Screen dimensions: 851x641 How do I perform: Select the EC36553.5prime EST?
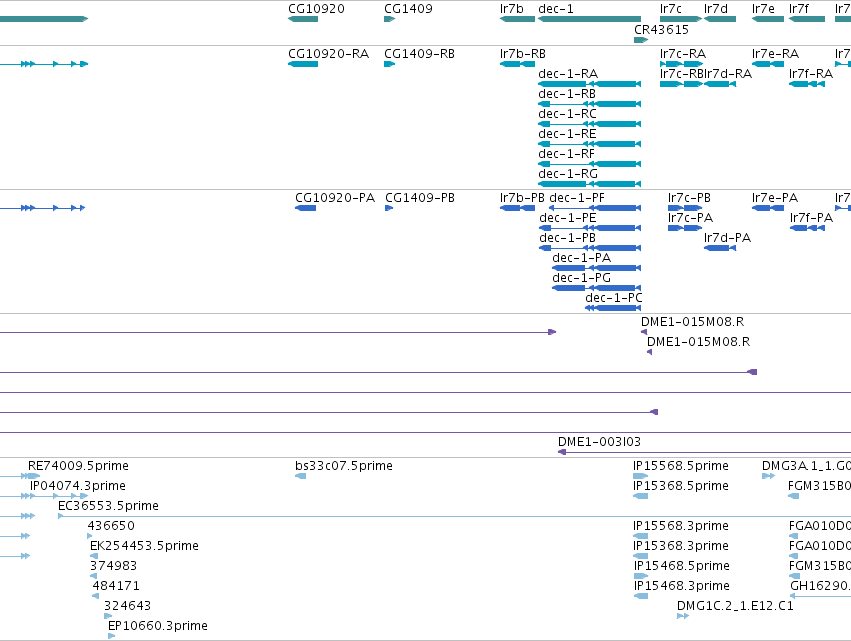point(454,516)
